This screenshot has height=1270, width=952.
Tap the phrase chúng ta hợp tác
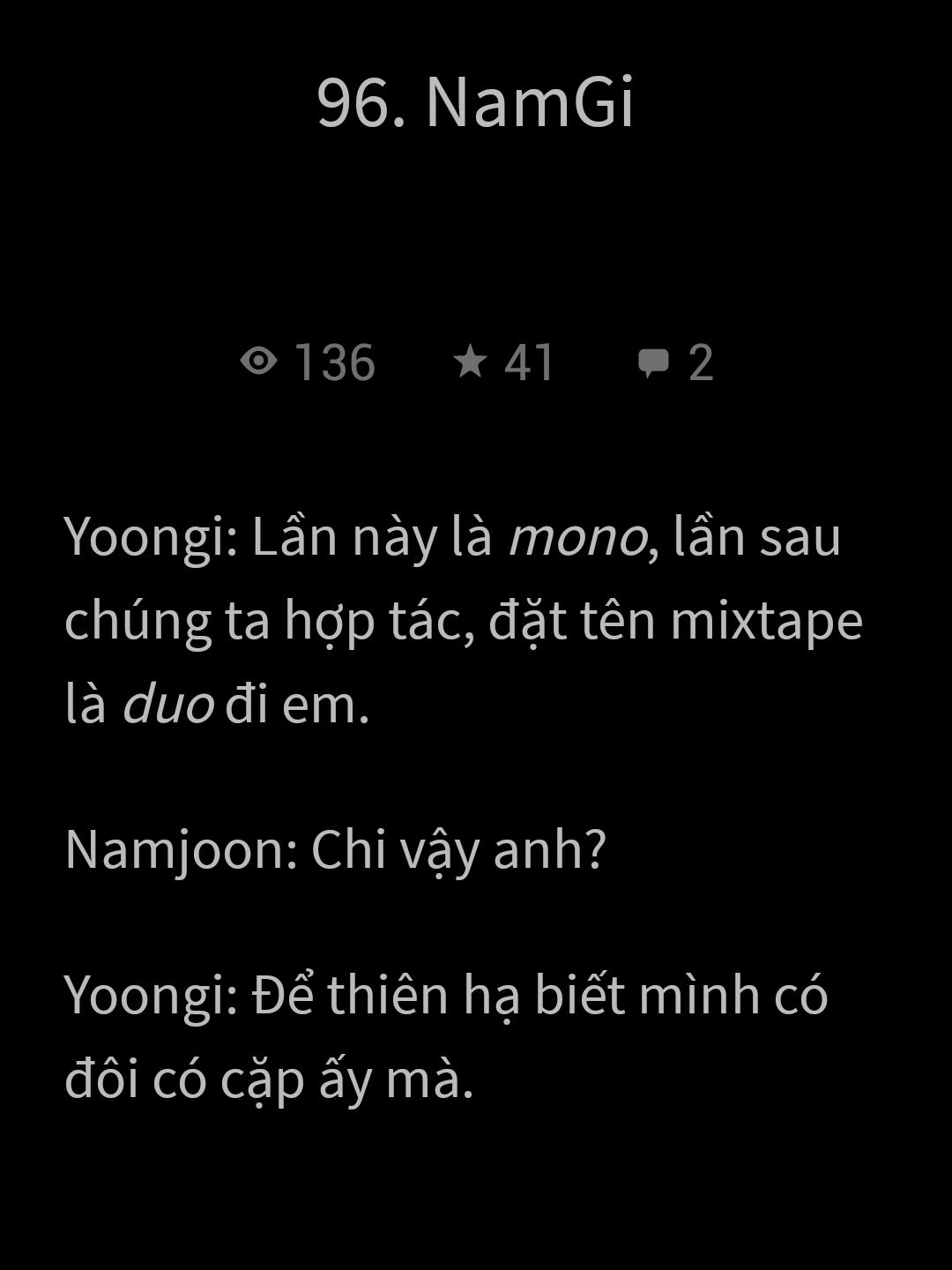[x=271, y=623]
